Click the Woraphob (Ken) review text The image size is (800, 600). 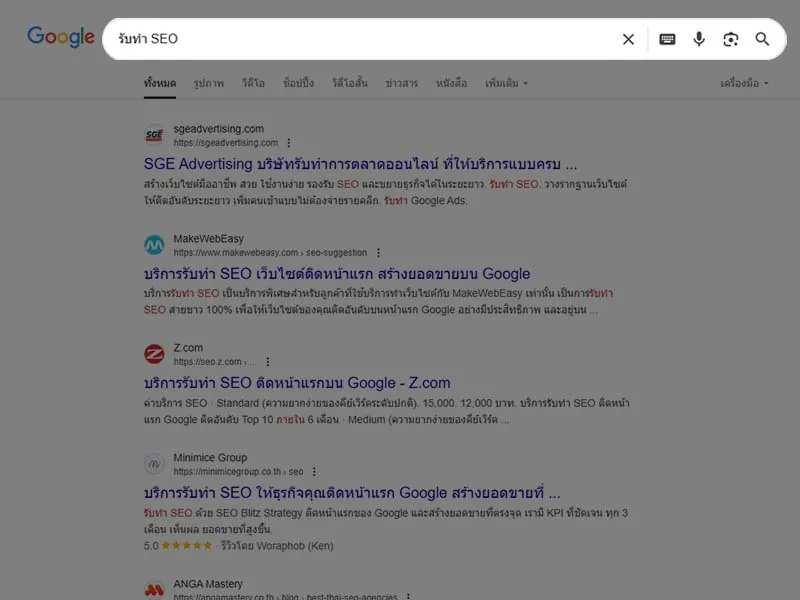click(x=277, y=546)
